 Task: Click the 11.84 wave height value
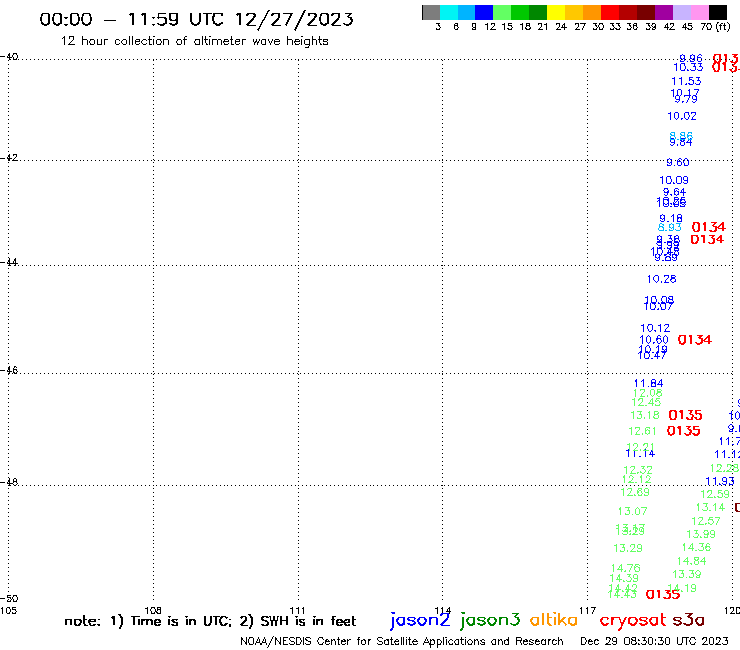point(648,383)
